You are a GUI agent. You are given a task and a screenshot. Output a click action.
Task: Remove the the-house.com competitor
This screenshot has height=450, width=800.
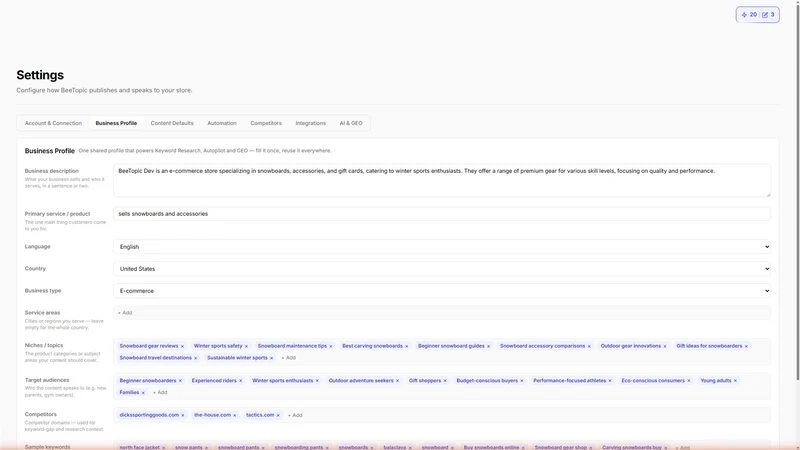(235, 416)
